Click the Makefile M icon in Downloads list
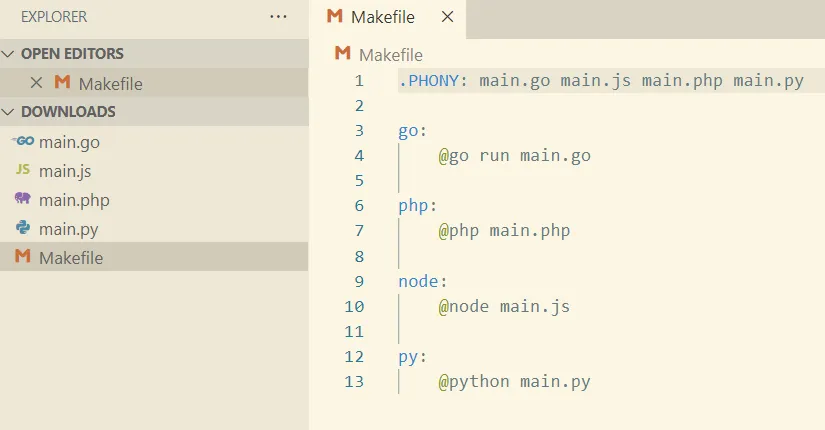 click(x=22, y=258)
